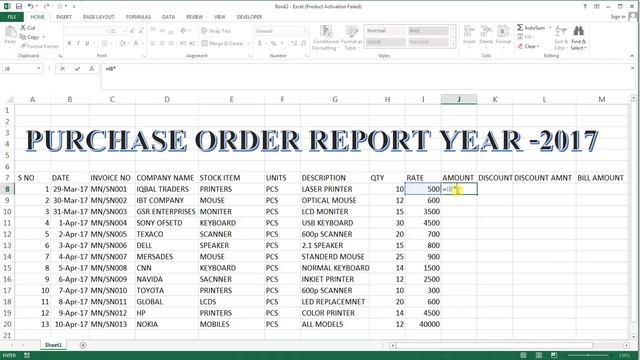The image size is (640, 360).
Task: Click cell with rate 40000
Action: pos(423,324)
